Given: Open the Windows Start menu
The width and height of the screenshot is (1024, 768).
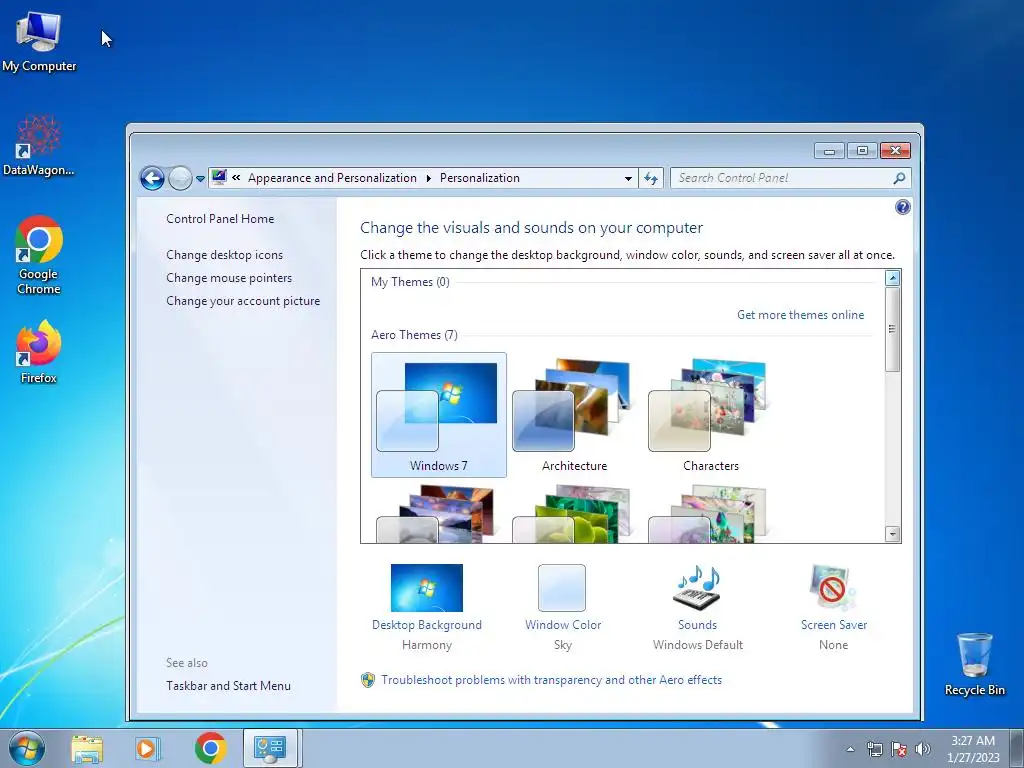Looking at the screenshot, I should [x=27, y=748].
